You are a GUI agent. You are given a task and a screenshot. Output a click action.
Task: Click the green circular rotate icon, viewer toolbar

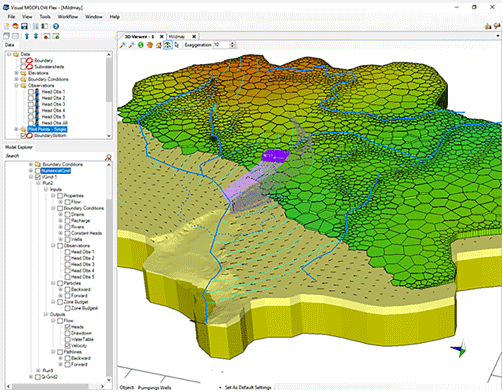pyautogui.click(x=141, y=45)
